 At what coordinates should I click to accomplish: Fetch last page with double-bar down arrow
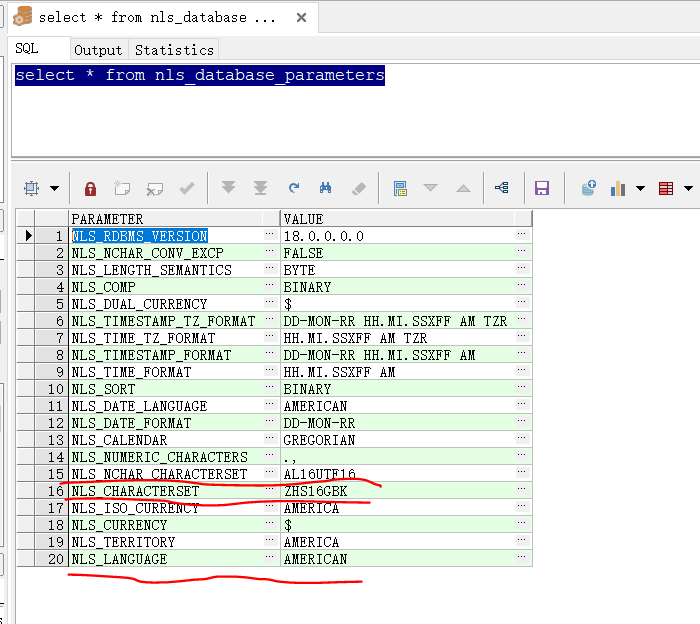(261, 188)
